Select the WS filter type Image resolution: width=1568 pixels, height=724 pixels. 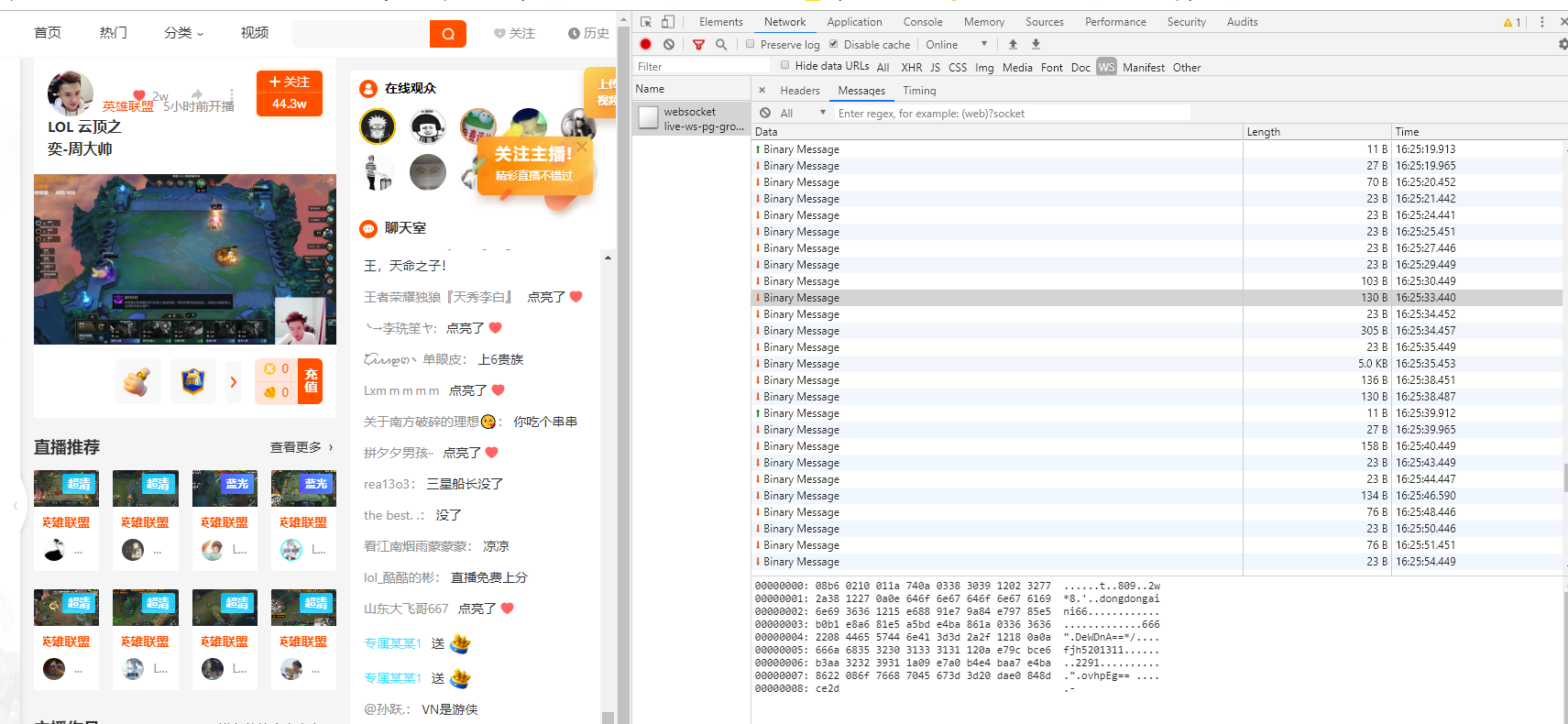1106,67
